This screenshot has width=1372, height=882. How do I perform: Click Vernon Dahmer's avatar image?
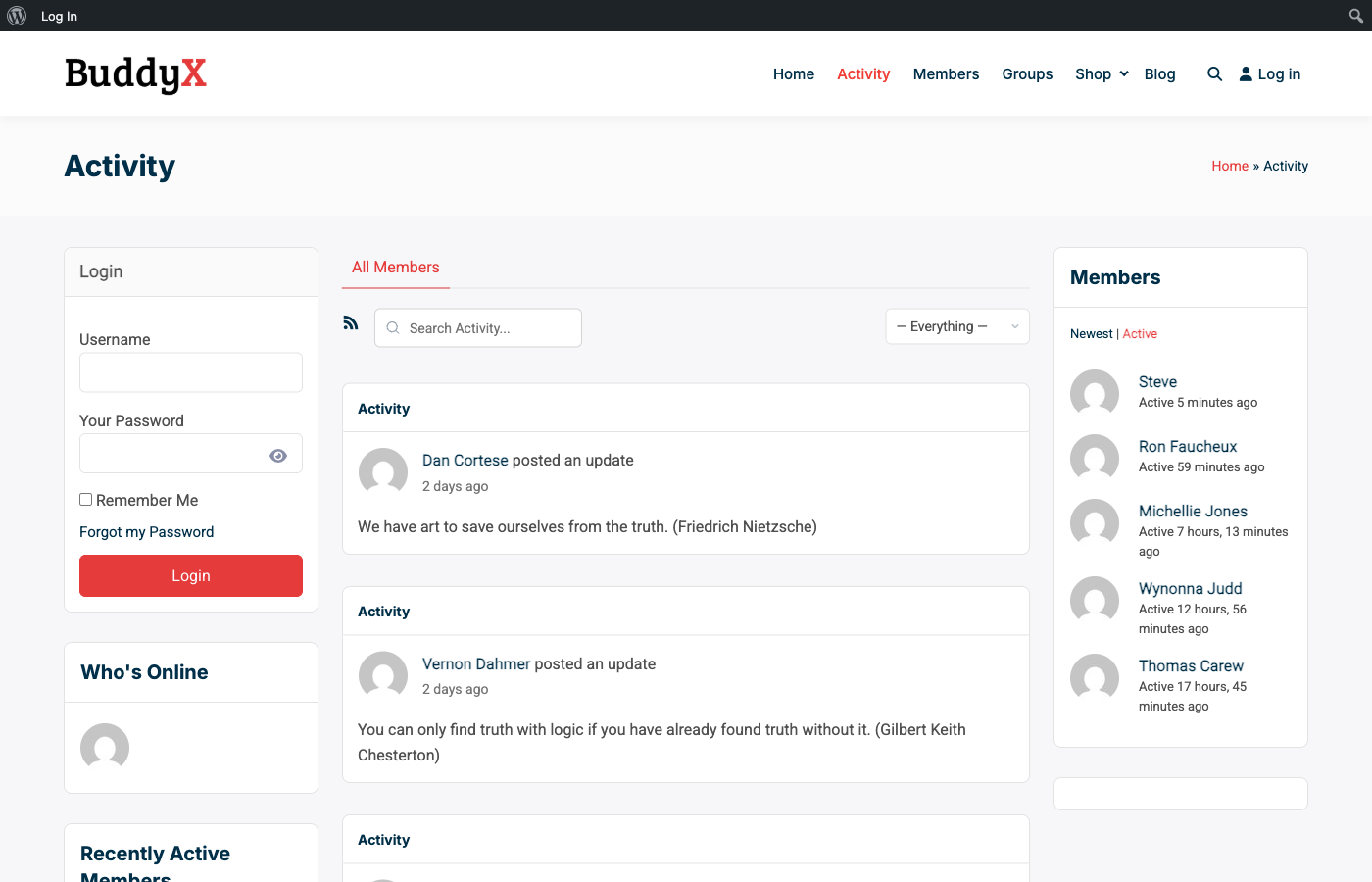[382, 675]
